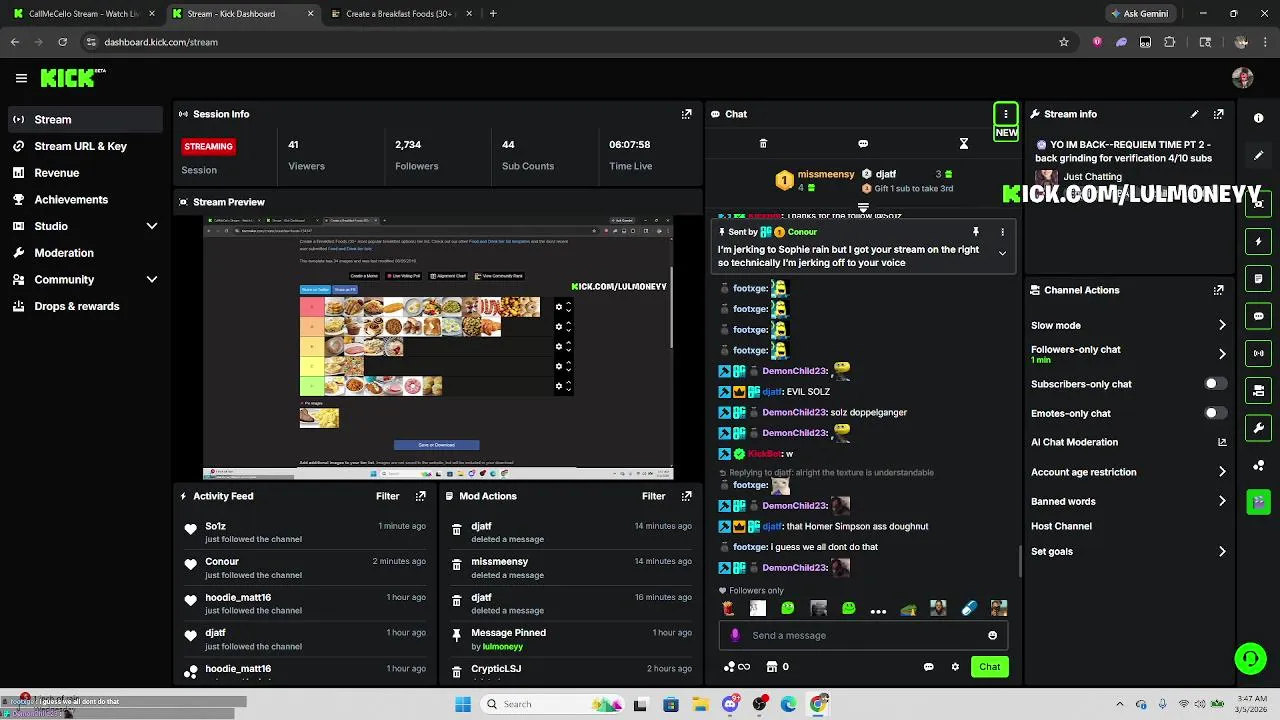
Task: Open the hamburger menu next to Kick logo
Action: click(x=21, y=78)
